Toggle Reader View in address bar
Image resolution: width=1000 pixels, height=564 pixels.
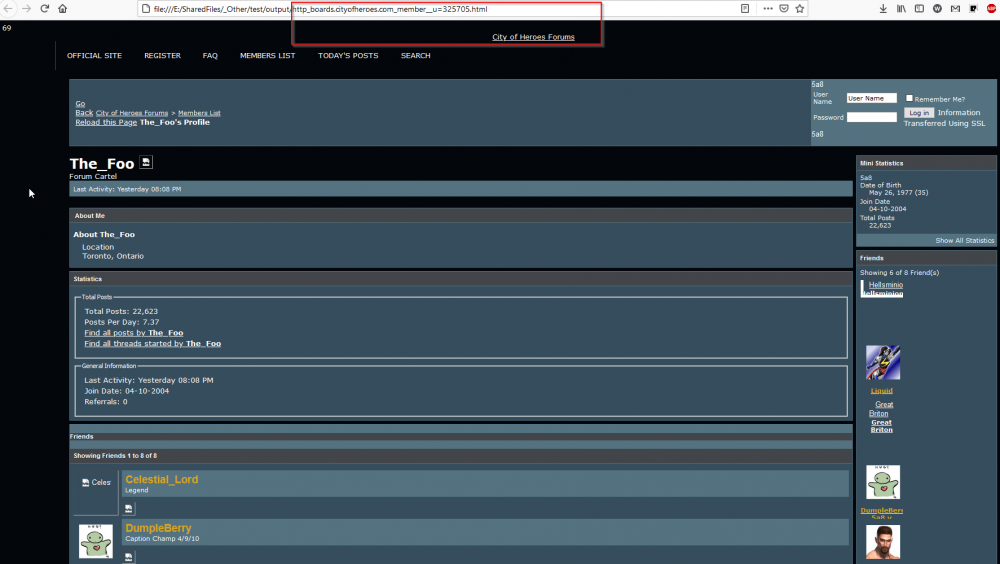745,8
